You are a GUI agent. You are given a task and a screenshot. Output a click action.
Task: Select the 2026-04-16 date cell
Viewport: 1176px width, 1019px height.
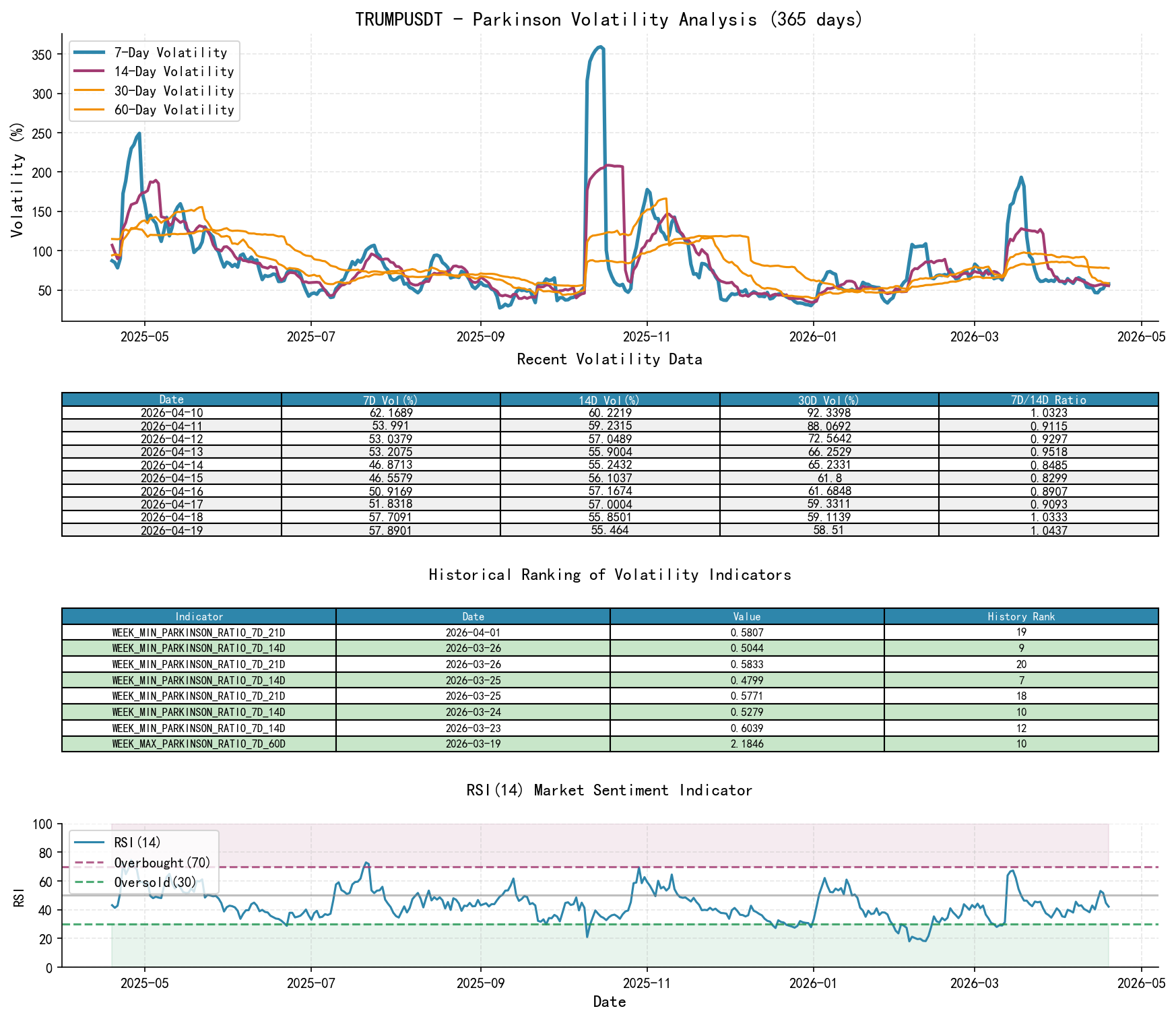click(172, 491)
